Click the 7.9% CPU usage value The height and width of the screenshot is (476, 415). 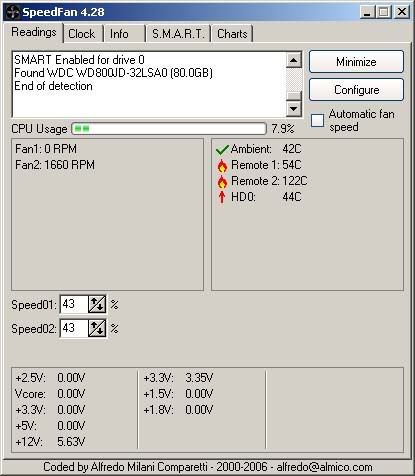(283, 129)
